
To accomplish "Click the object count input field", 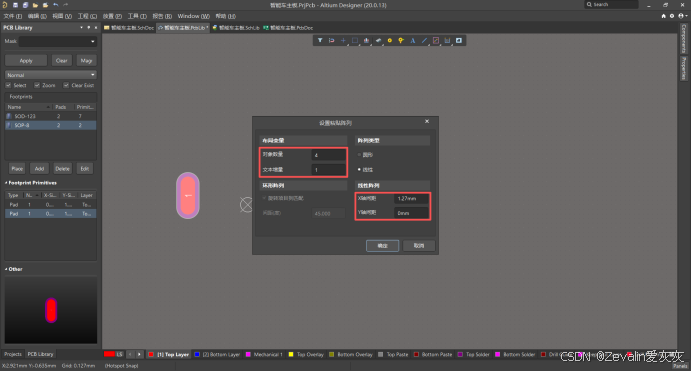I will tap(328, 155).
